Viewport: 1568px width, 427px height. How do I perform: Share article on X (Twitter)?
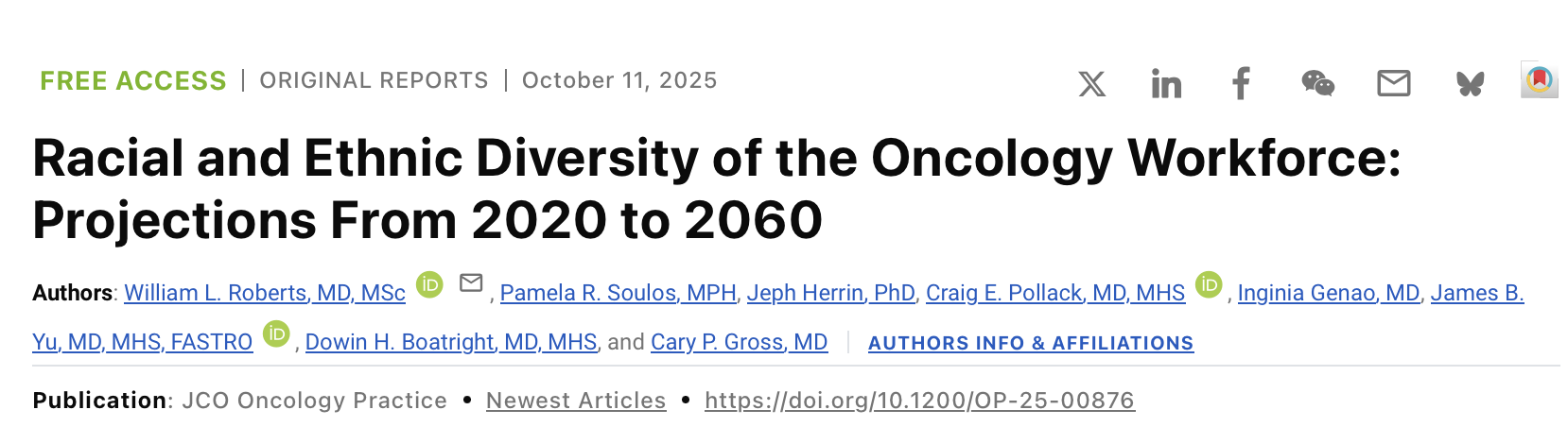coord(1091,84)
